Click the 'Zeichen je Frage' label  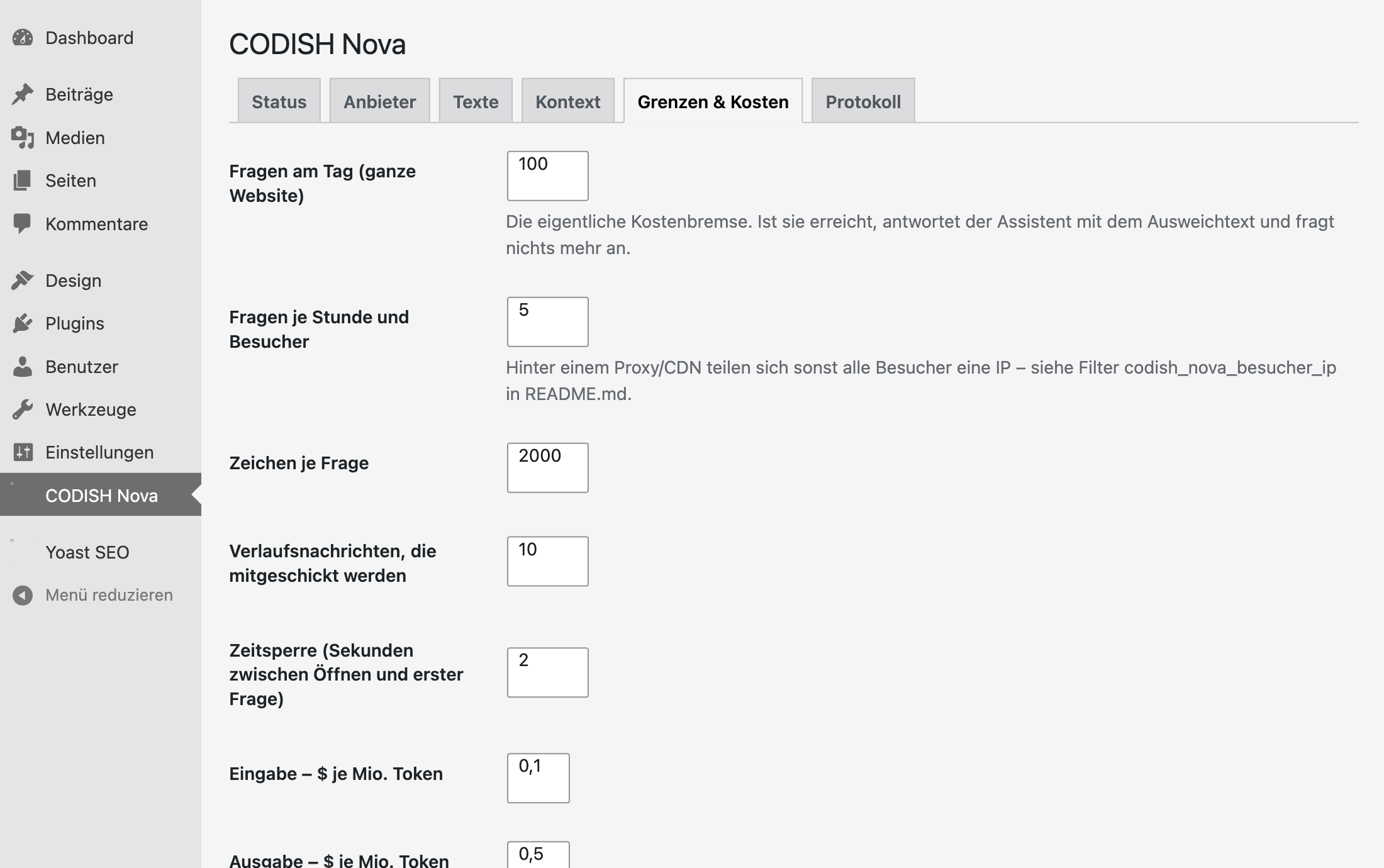click(299, 463)
